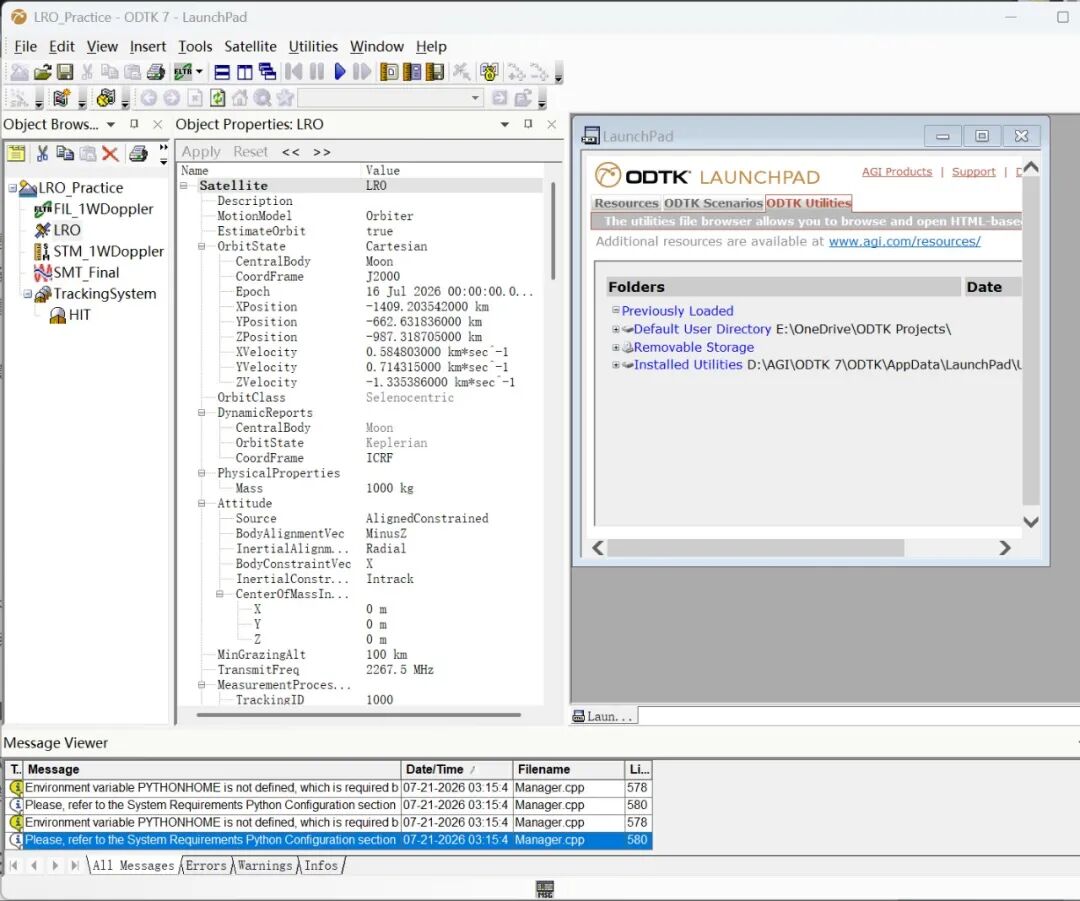This screenshot has height=901, width=1080.
Task: Collapse the LRO_Practice scenario node
Action: click(12, 188)
